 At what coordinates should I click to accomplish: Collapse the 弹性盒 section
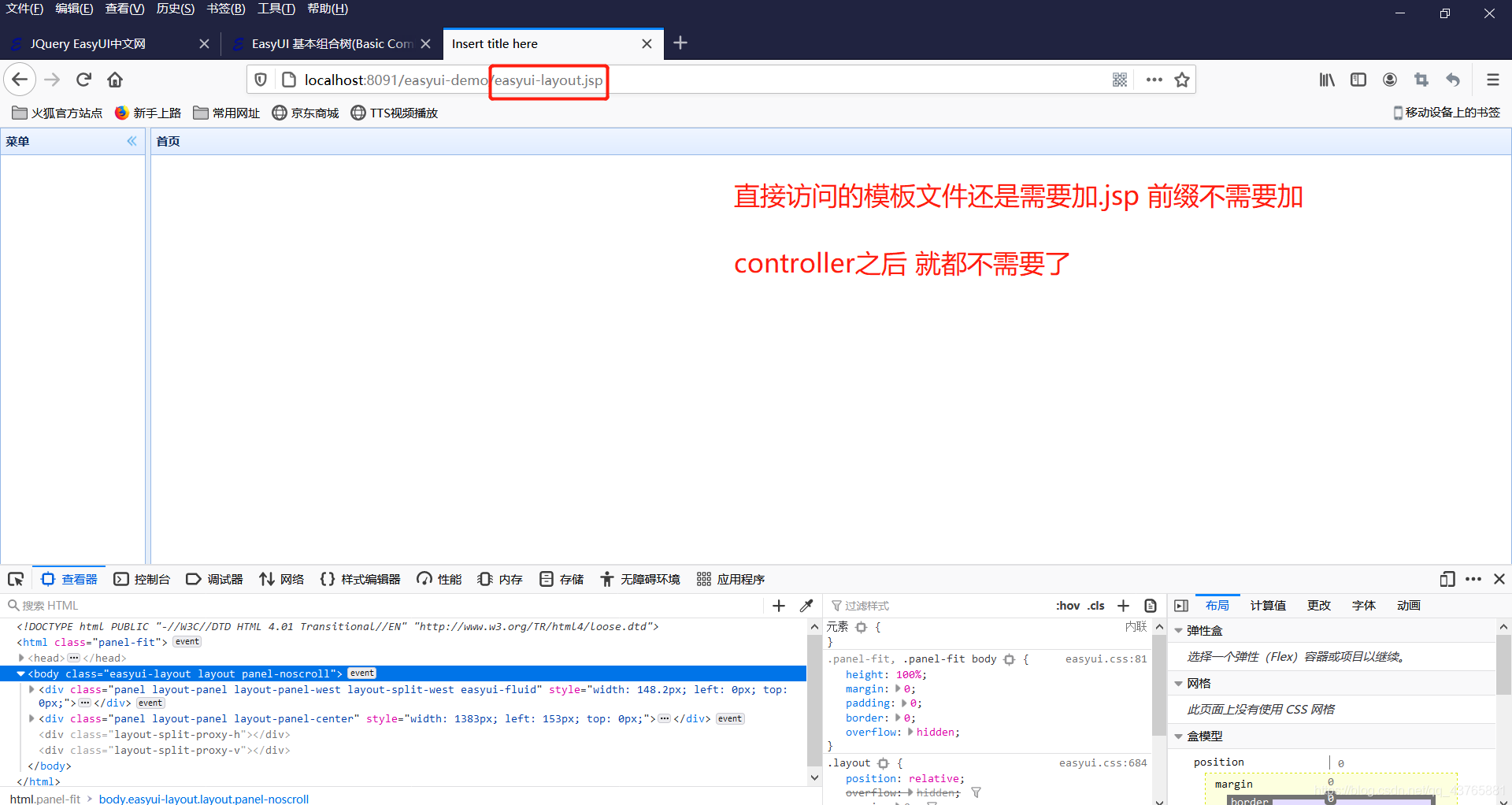[1179, 631]
